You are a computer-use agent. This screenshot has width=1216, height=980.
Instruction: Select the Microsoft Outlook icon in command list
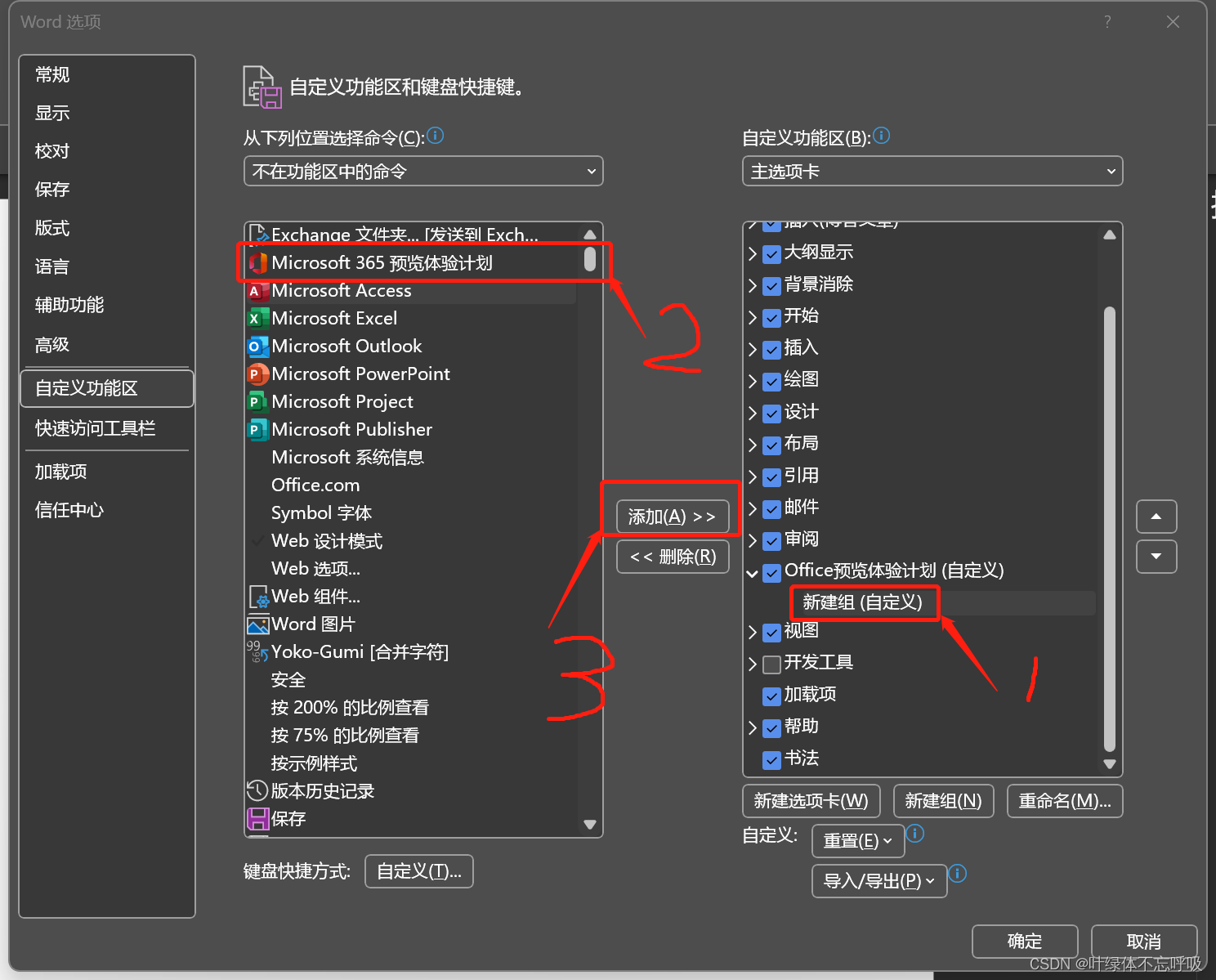257,347
